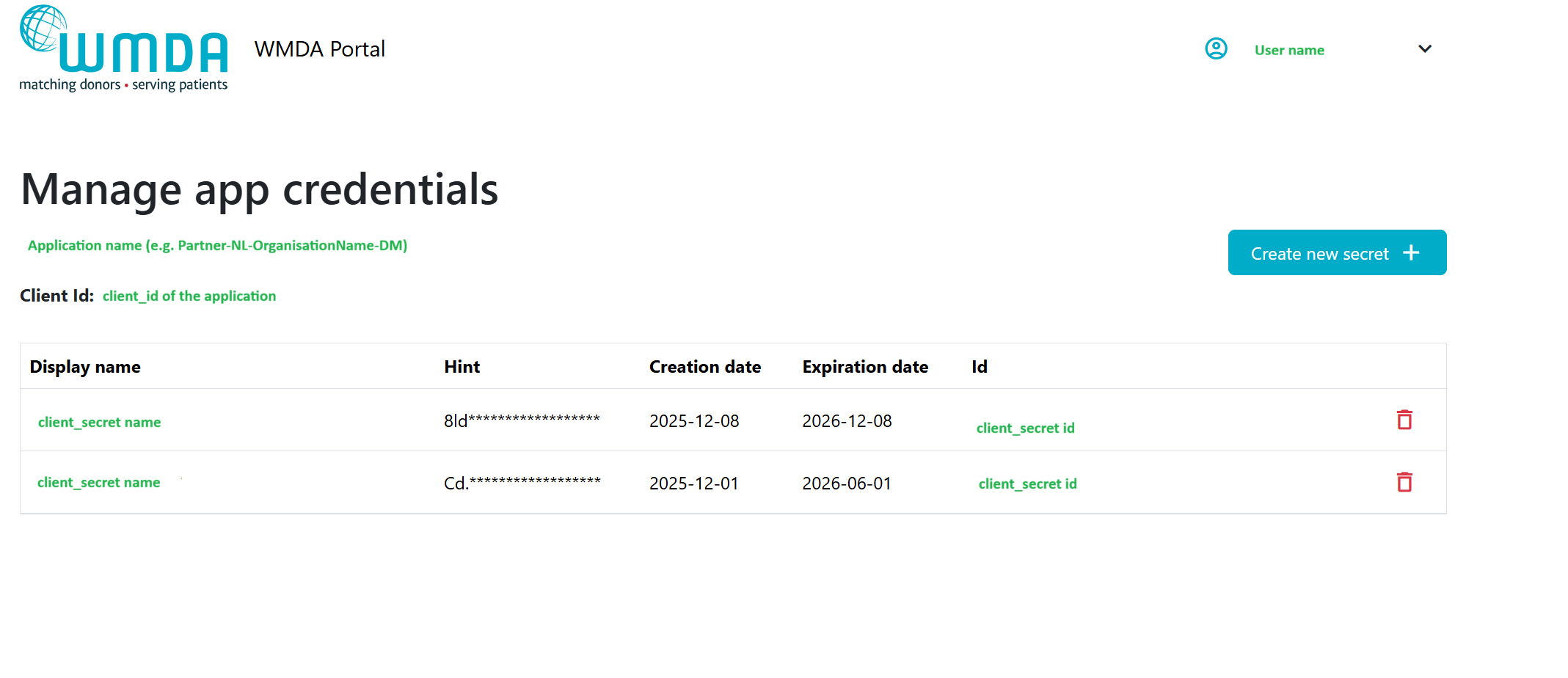Viewport: 1568px width, 678px height.
Task: Click the Display name column header
Action: point(85,367)
